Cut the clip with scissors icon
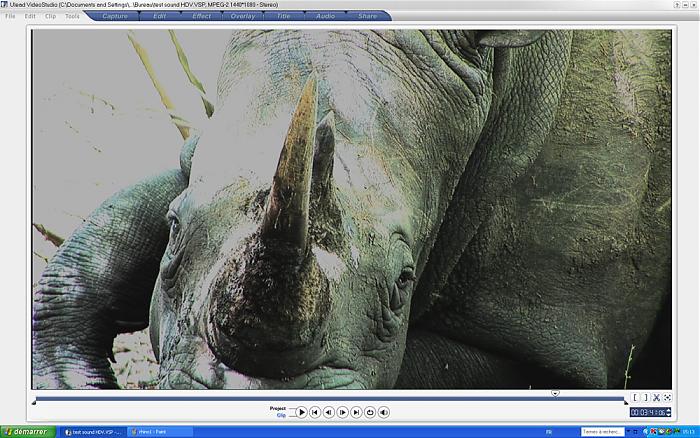700x438 pixels. (x=656, y=397)
